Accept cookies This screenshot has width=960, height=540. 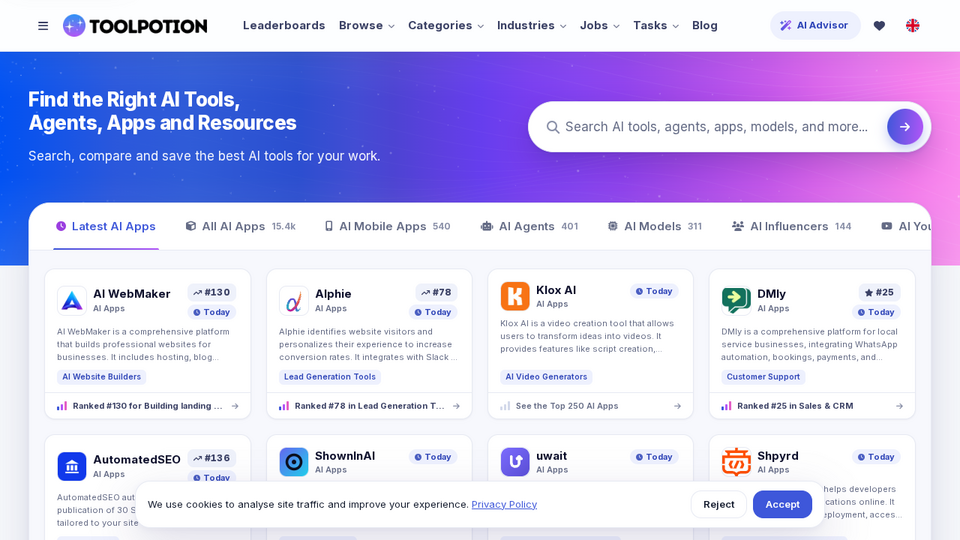(x=782, y=504)
